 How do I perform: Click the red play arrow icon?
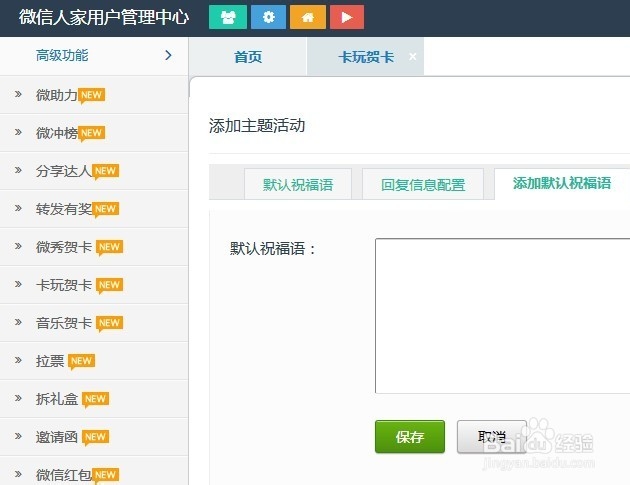tap(347, 17)
